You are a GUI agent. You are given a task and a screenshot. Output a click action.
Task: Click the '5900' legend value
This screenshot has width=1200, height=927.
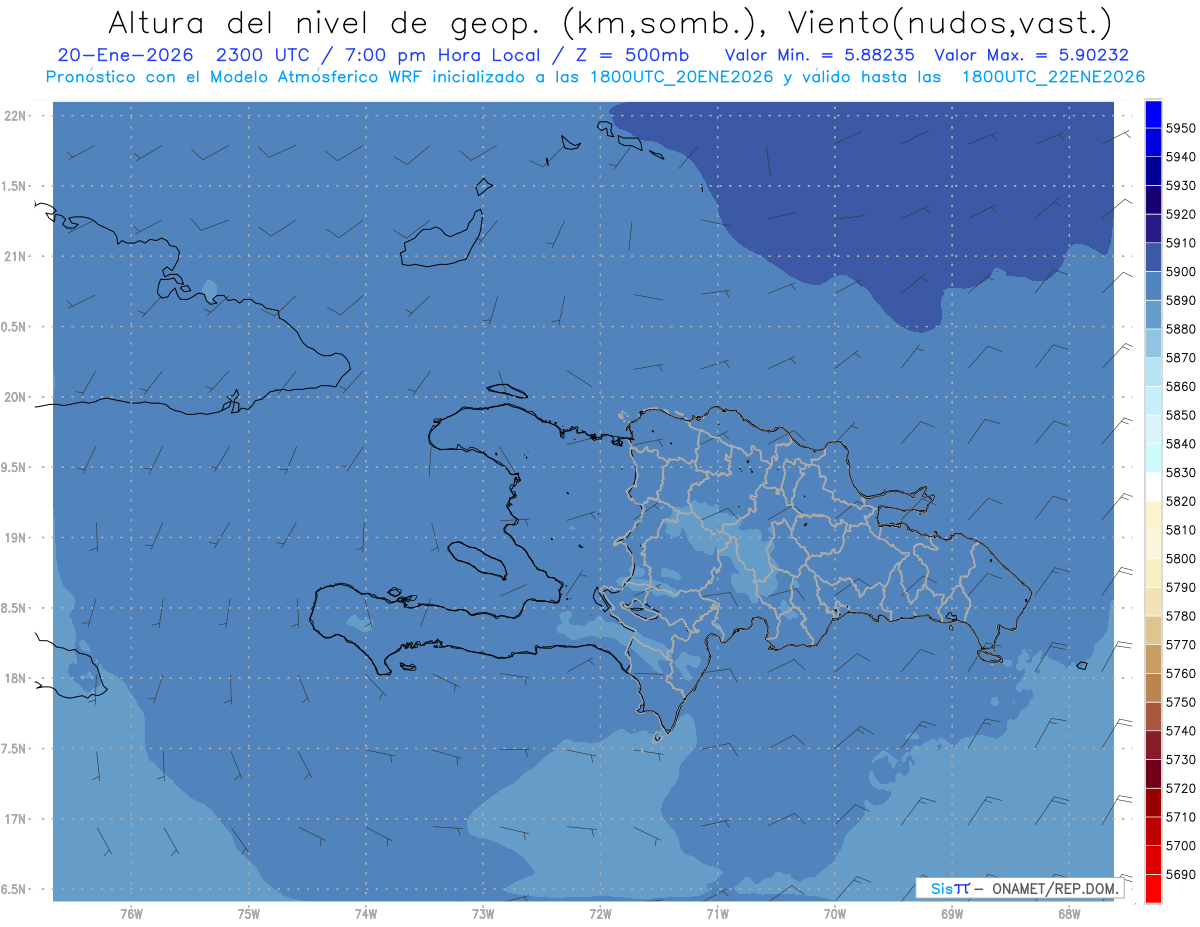point(1181,272)
